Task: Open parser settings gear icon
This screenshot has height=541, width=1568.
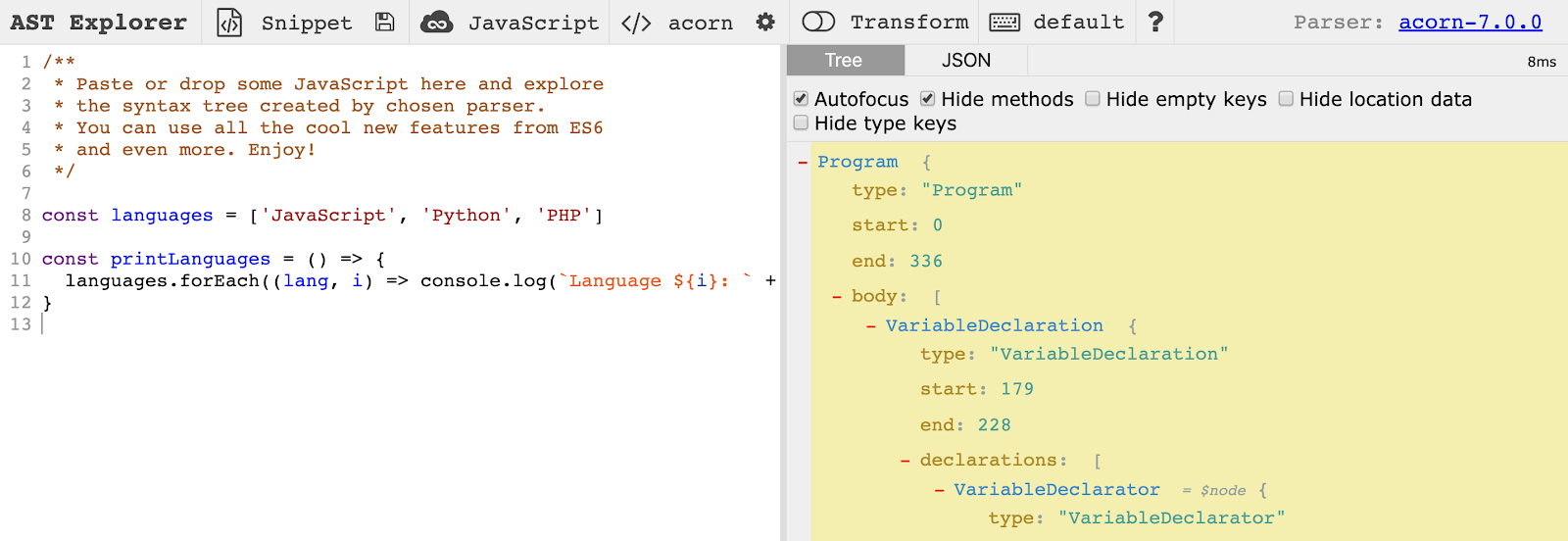Action: click(x=765, y=22)
